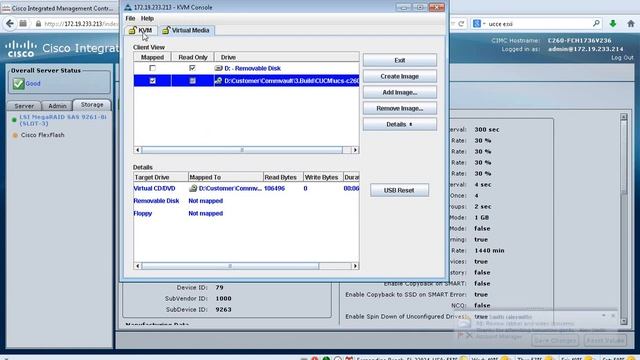Click the Cisco logo in the CIMC header

coord(21,49)
